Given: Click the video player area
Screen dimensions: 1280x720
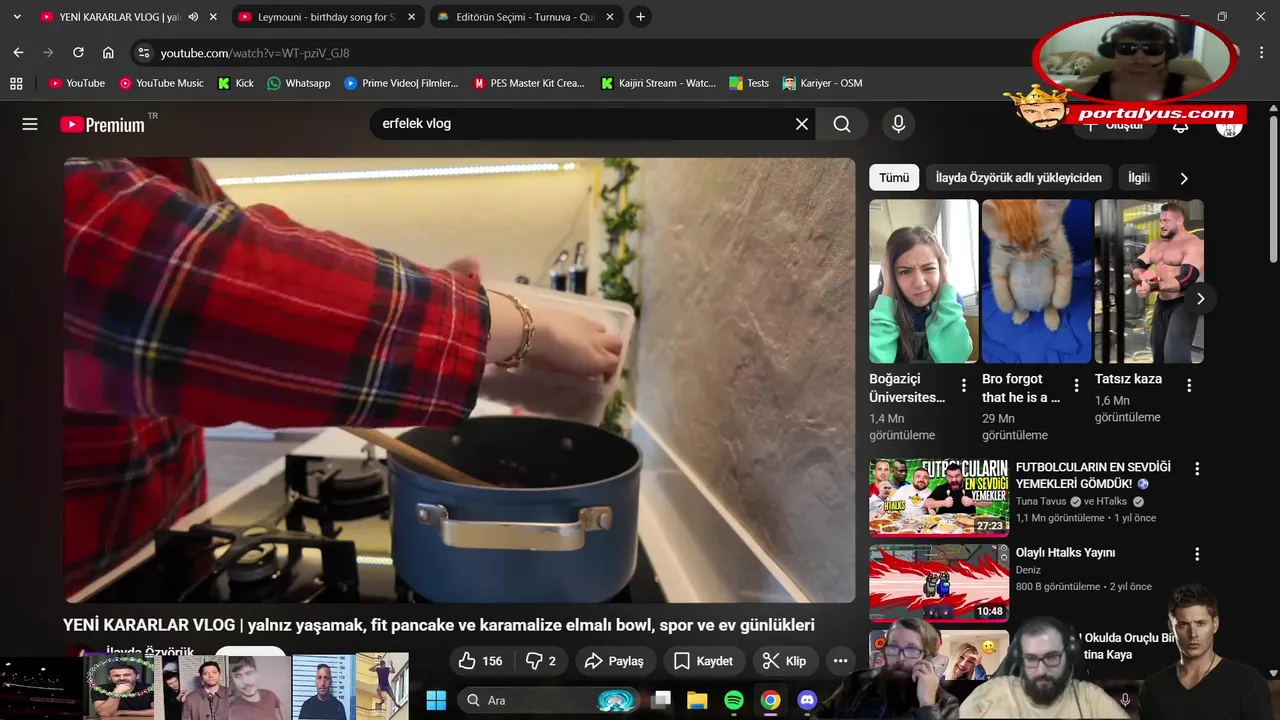Looking at the screenshot, I should pyautogui.click(x=459, y=380).
